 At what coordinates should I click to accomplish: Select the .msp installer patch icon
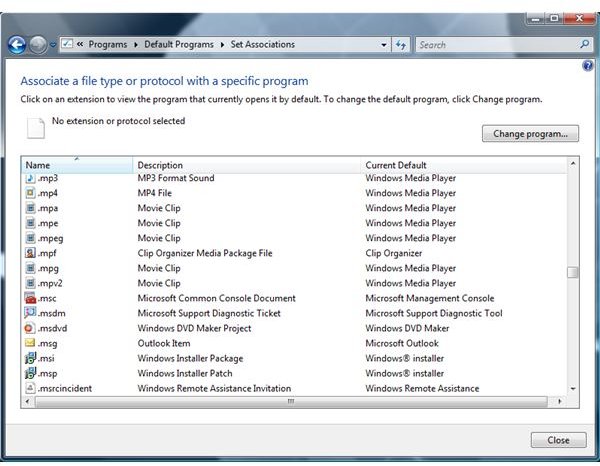tap(30, 373)
